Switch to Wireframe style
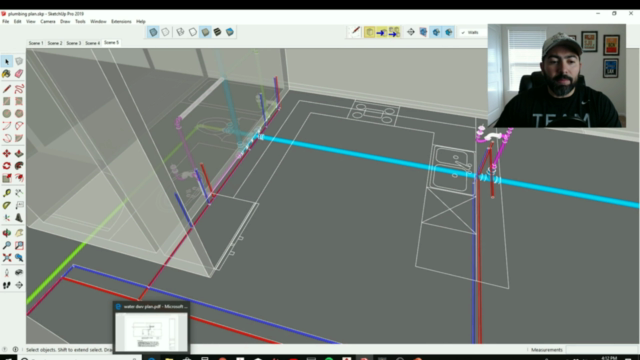The image size is (640, 360). (x=180, y=32)
